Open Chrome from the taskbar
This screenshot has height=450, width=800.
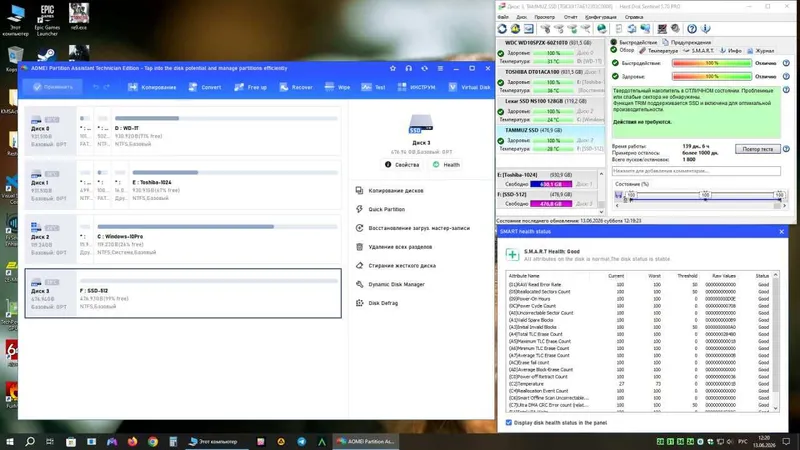point(153,441)
